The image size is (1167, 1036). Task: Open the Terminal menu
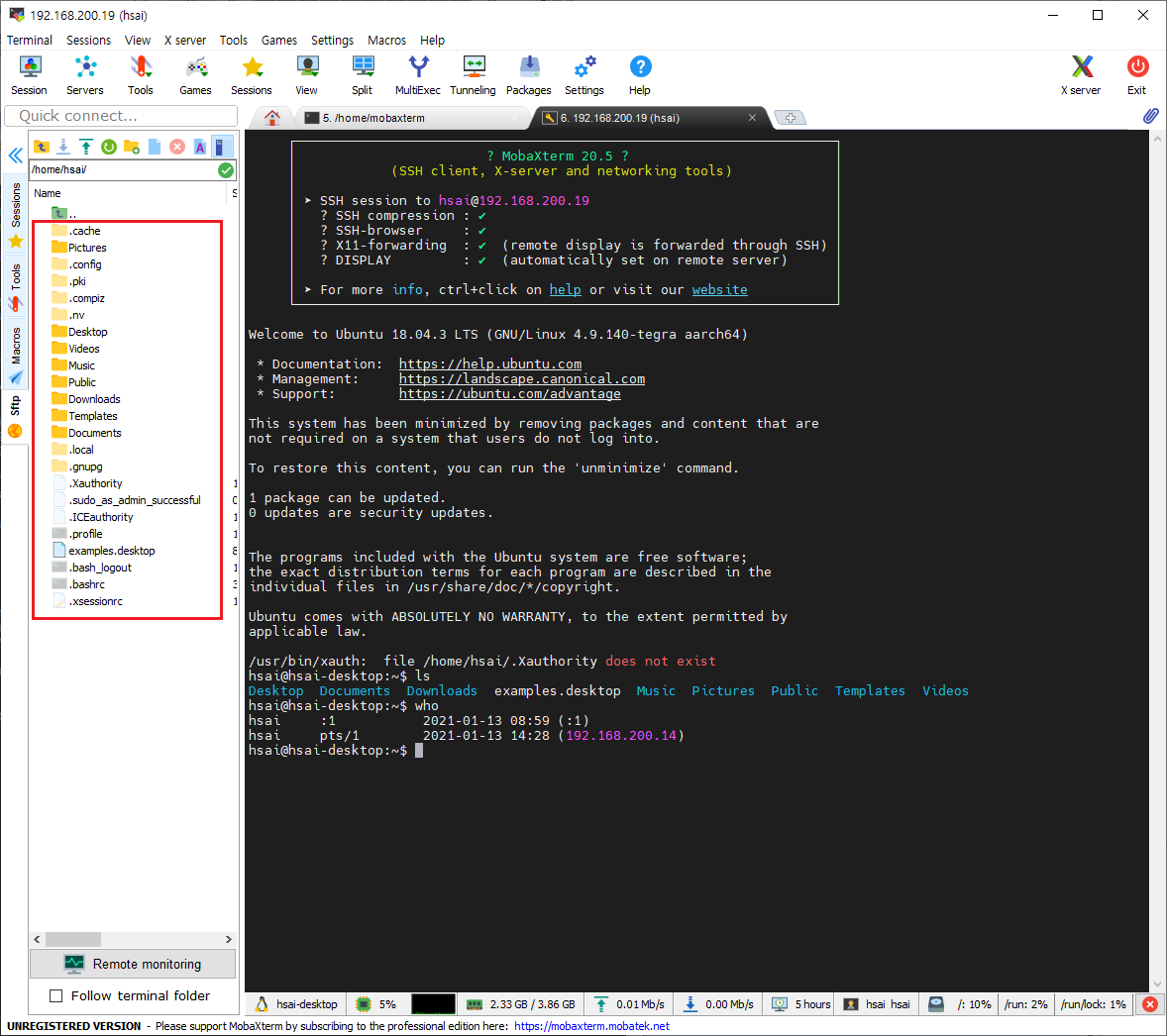(29, 41)
